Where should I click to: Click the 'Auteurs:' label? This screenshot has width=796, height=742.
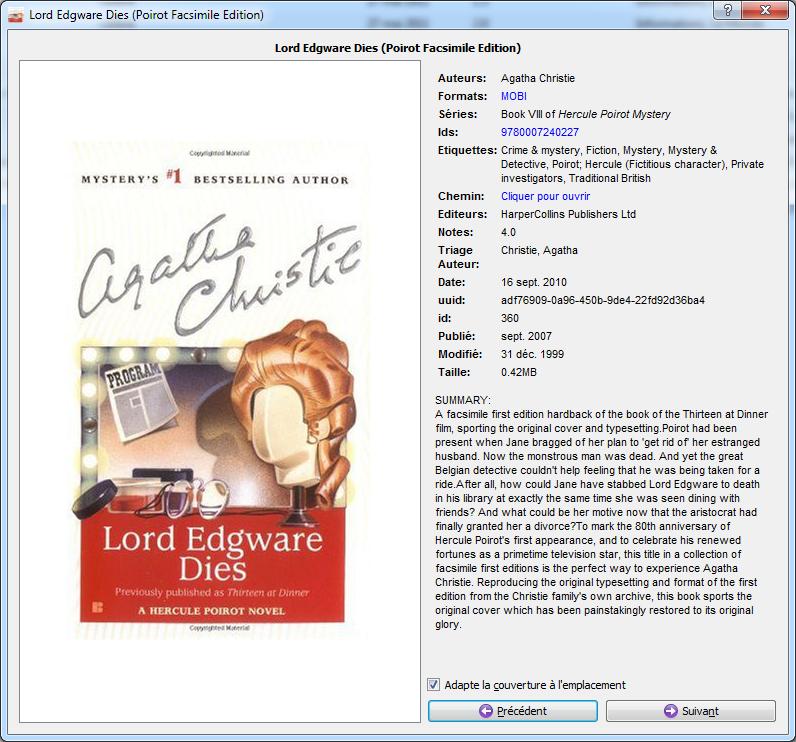coord(462,78)
